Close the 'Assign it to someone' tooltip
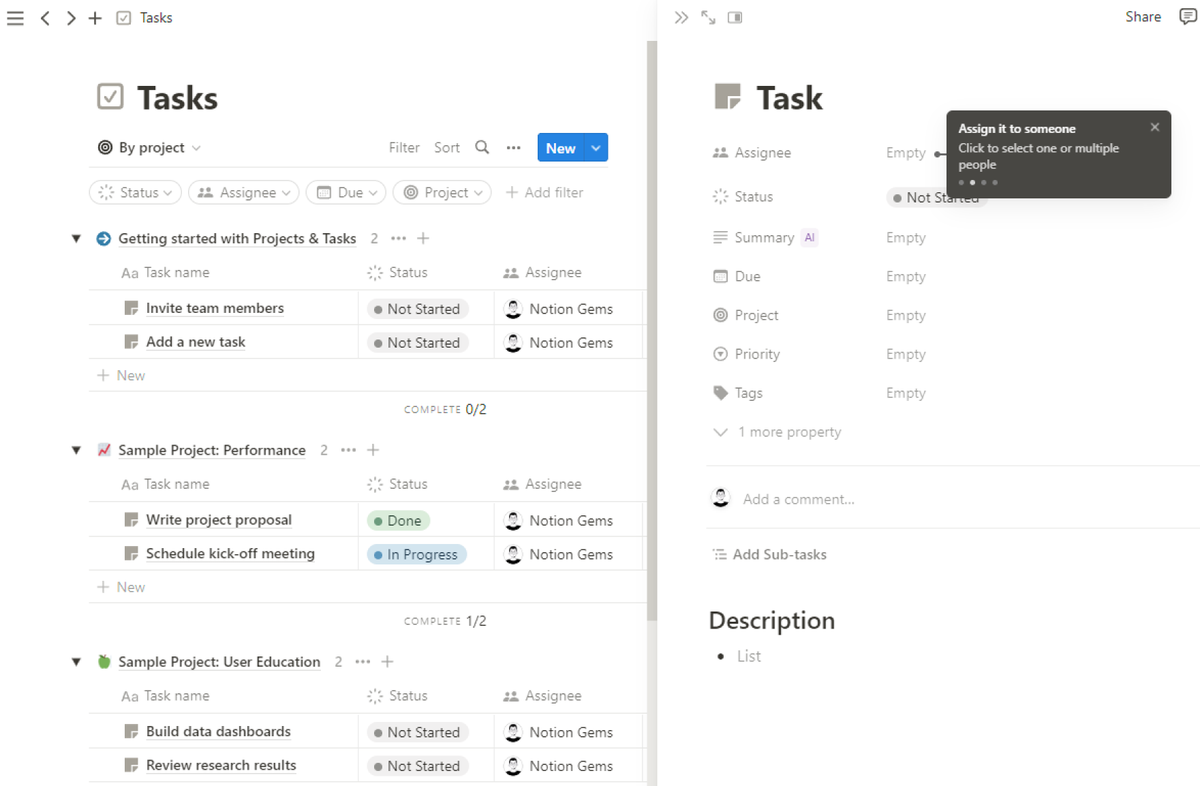 (1155, 127)
